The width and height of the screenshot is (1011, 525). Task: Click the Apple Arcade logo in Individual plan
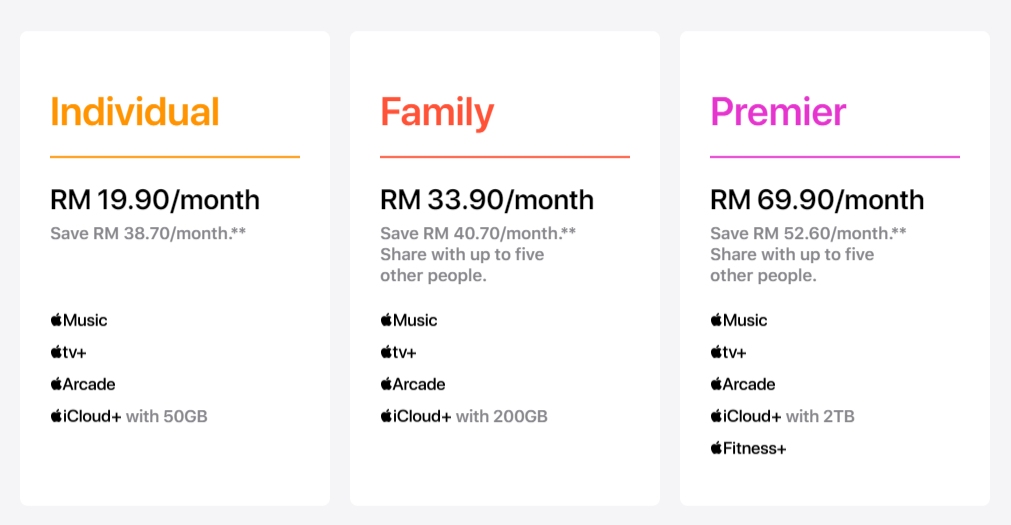83,384
